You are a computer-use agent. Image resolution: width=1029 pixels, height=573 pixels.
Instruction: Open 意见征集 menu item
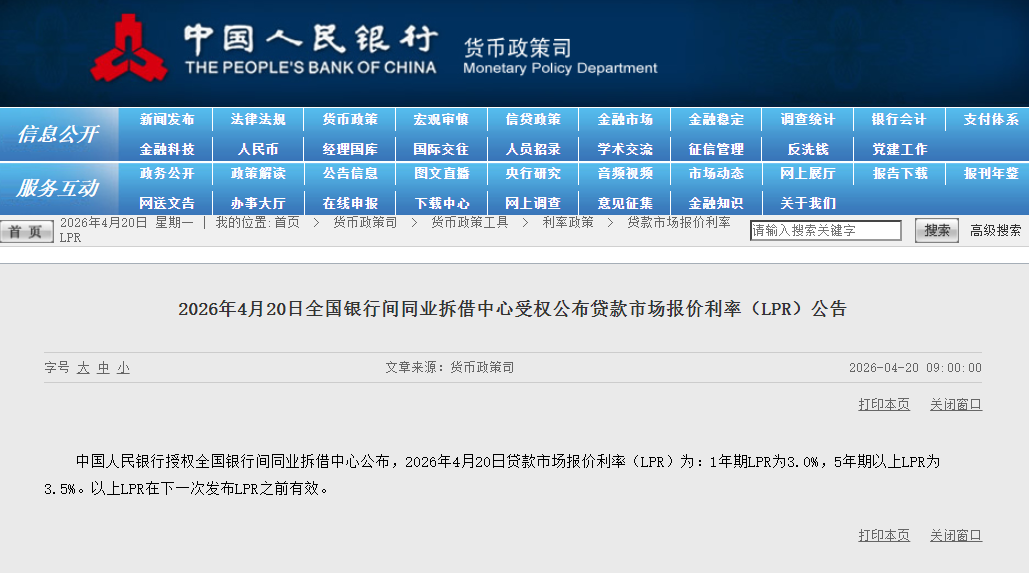click(625, 203)
